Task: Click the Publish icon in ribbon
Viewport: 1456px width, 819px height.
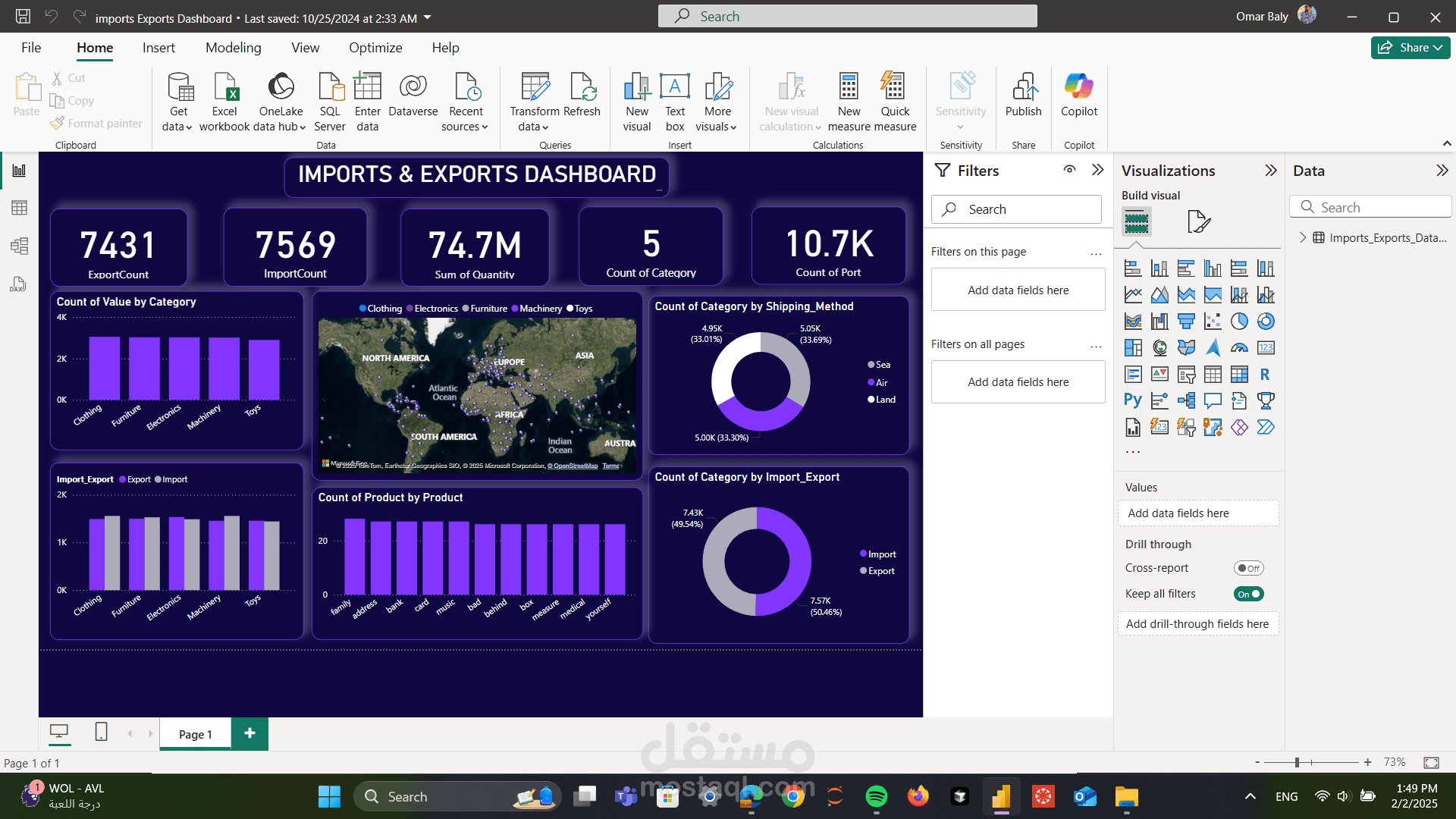Action: [1023, 88]
